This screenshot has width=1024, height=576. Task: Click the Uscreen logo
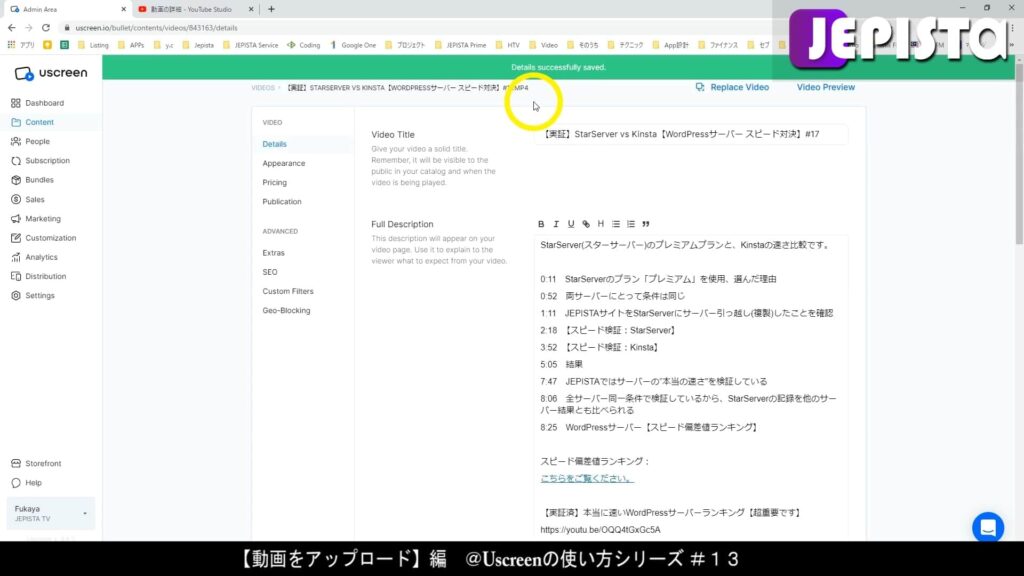point(51,73)
